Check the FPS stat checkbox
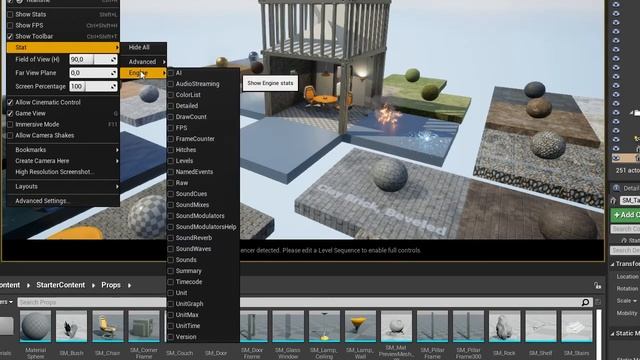640x360 pixels. click(x=171, y=128)
